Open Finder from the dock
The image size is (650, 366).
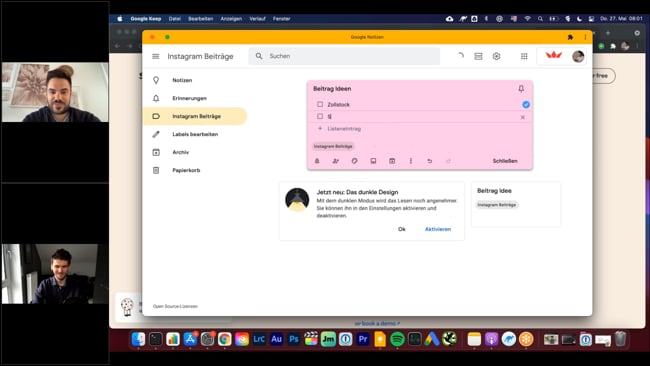pyautogui.click(x=138, y=339)
